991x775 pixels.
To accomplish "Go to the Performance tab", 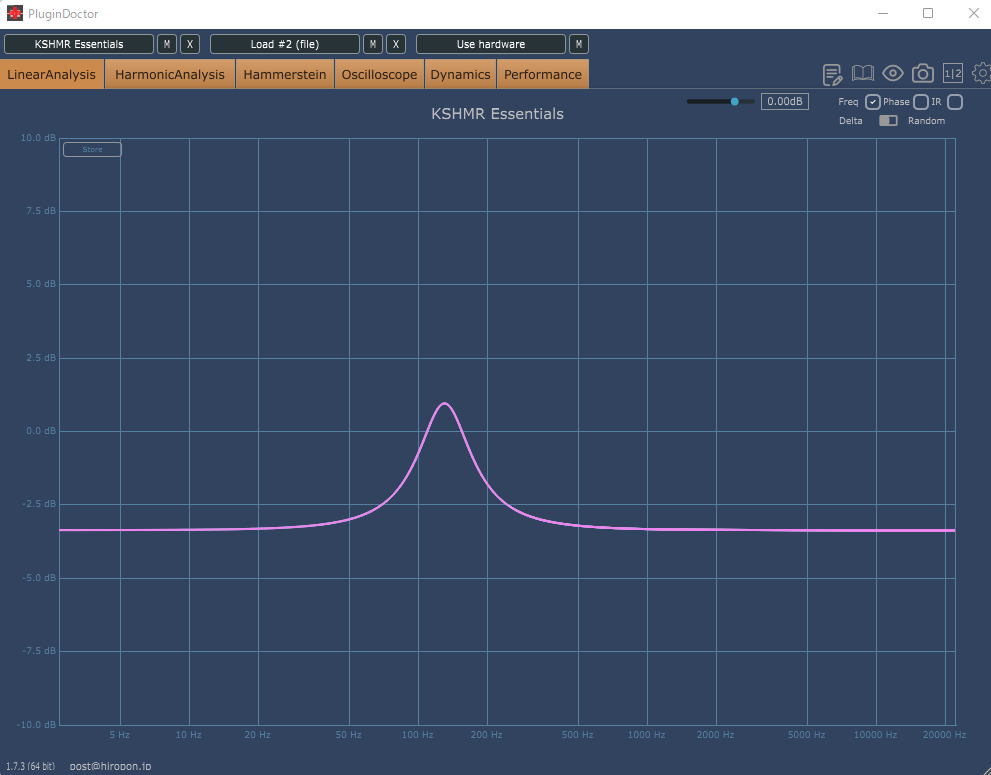I will tap(542, 74).
